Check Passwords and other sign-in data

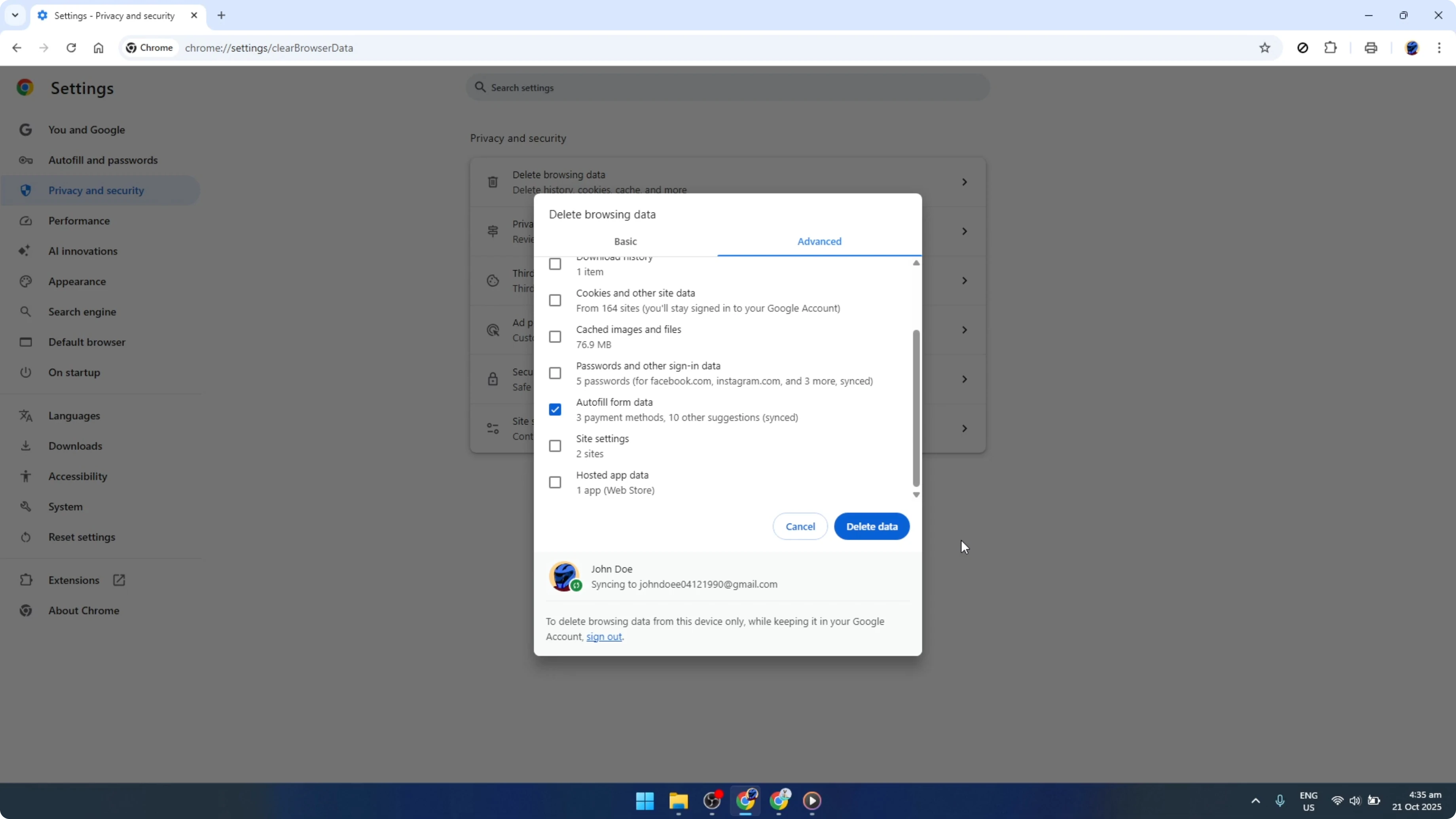(555, 373)
